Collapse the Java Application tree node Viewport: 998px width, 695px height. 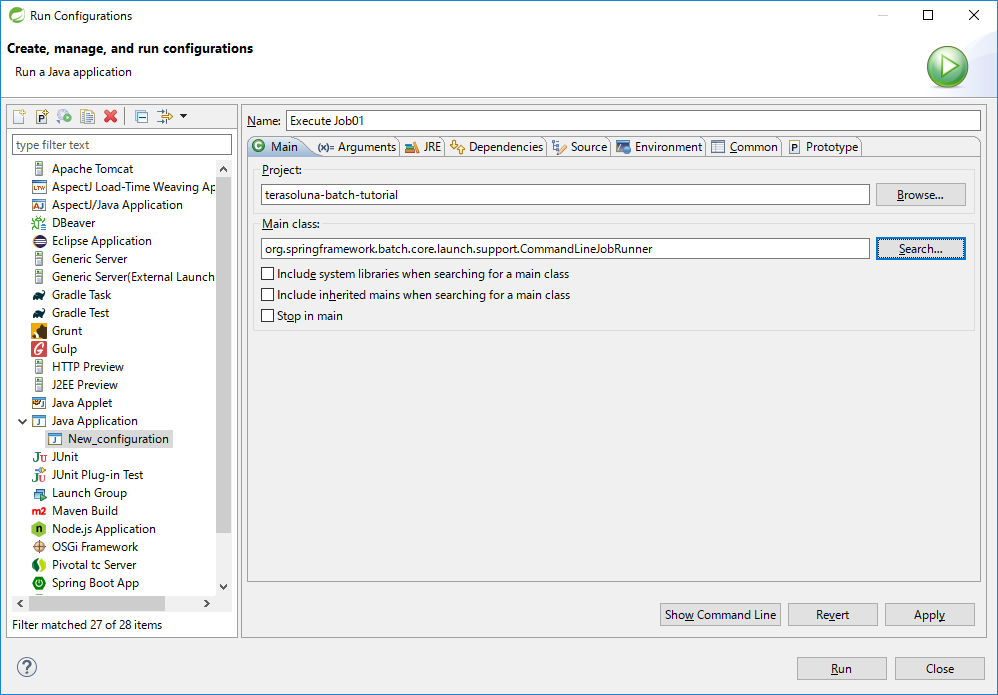[x=22, y=420]
